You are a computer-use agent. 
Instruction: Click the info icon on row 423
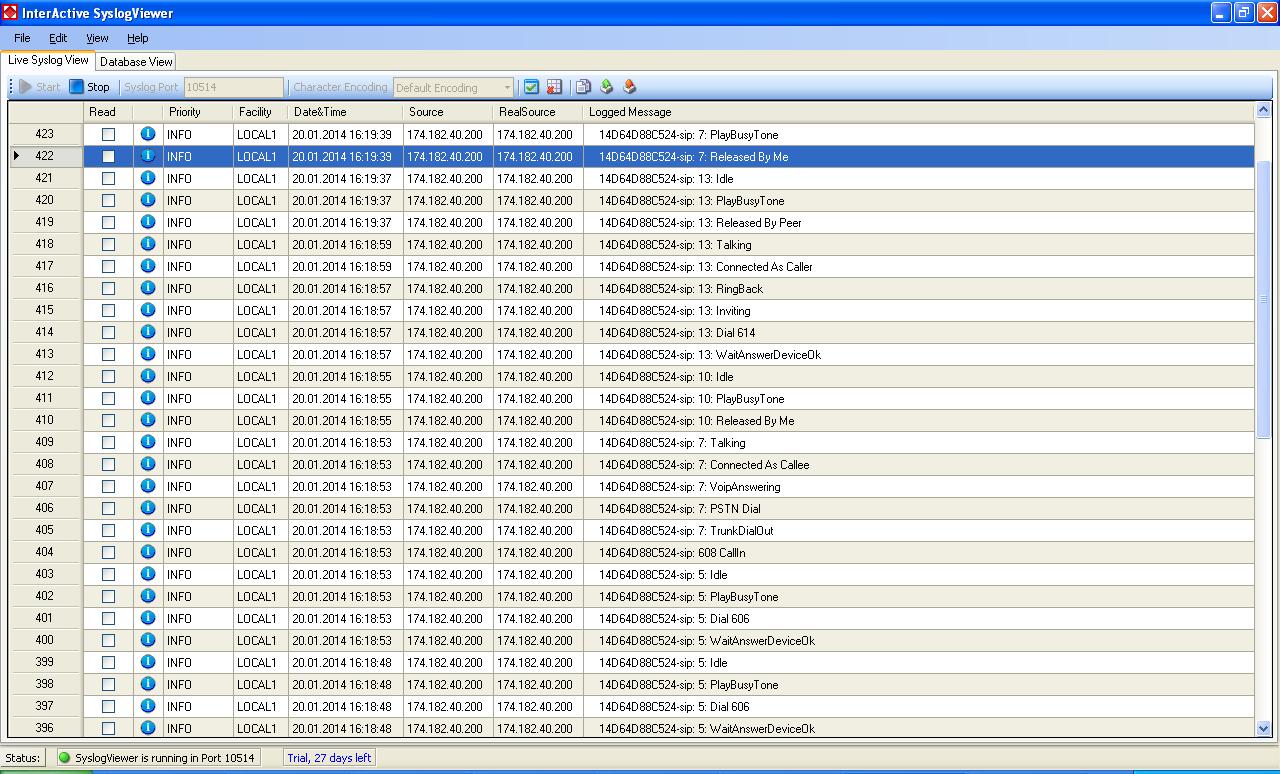point(148,134)
